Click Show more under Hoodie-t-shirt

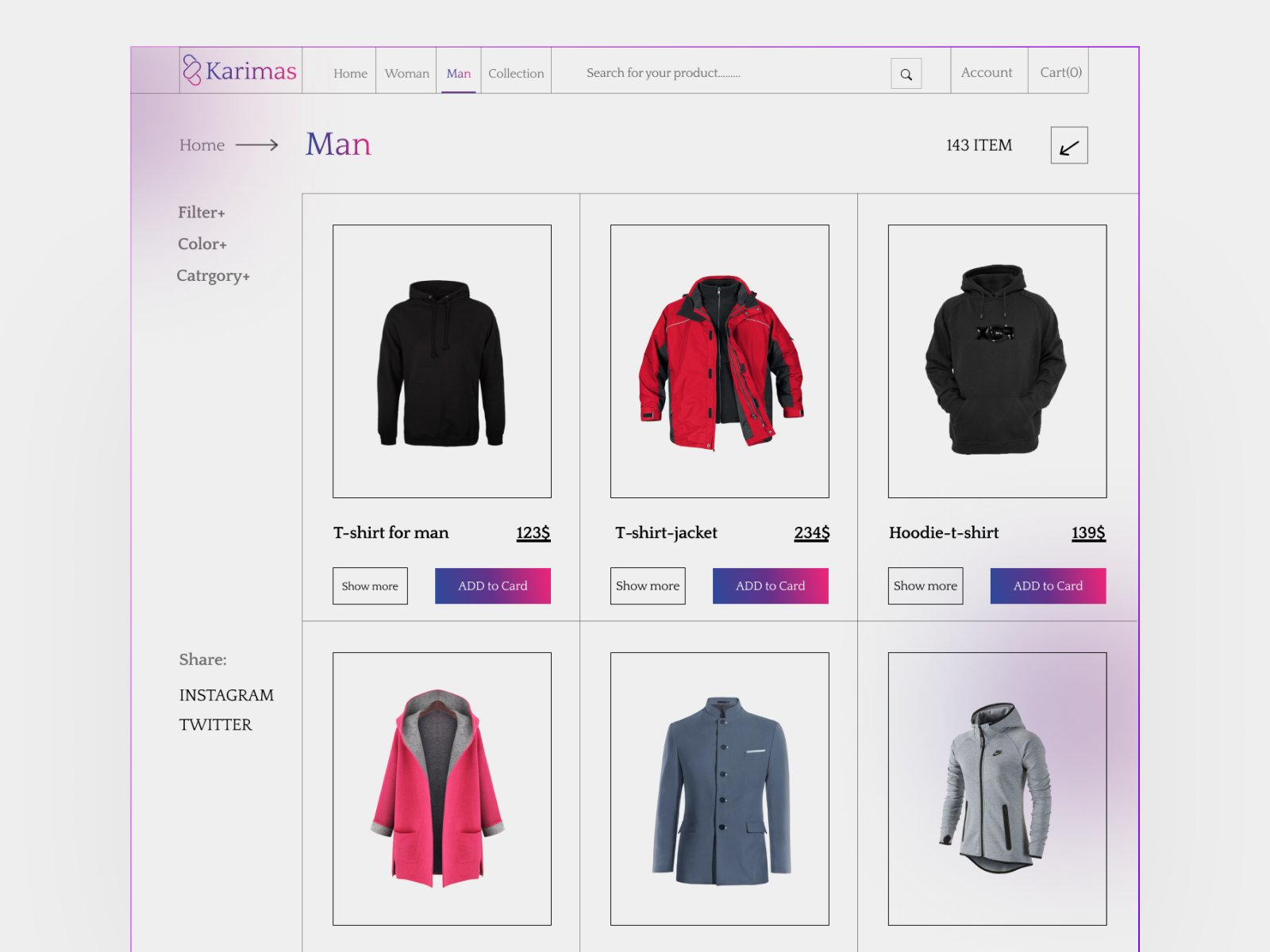(x=925, y=585)
